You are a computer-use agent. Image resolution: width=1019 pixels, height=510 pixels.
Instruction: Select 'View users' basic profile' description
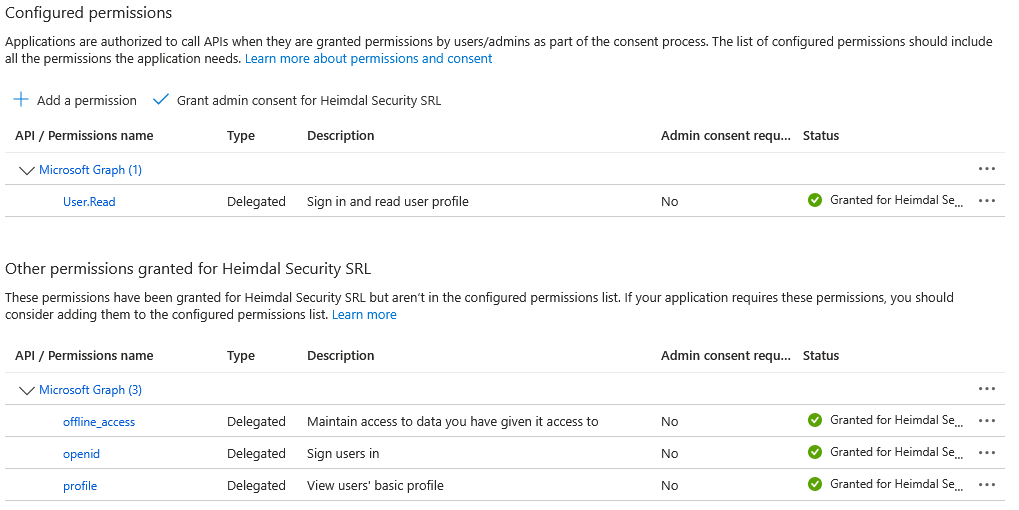(376, 485)
